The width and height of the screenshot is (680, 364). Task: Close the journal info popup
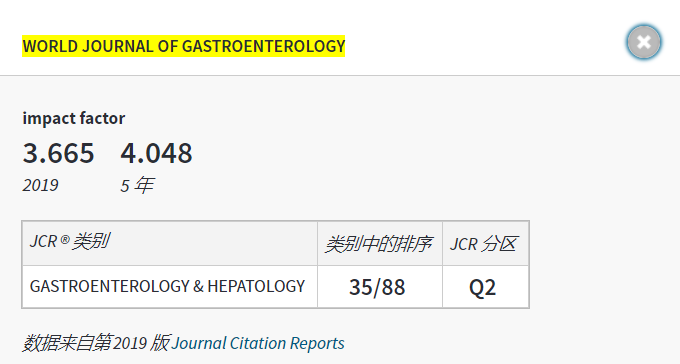click(644, 42)
